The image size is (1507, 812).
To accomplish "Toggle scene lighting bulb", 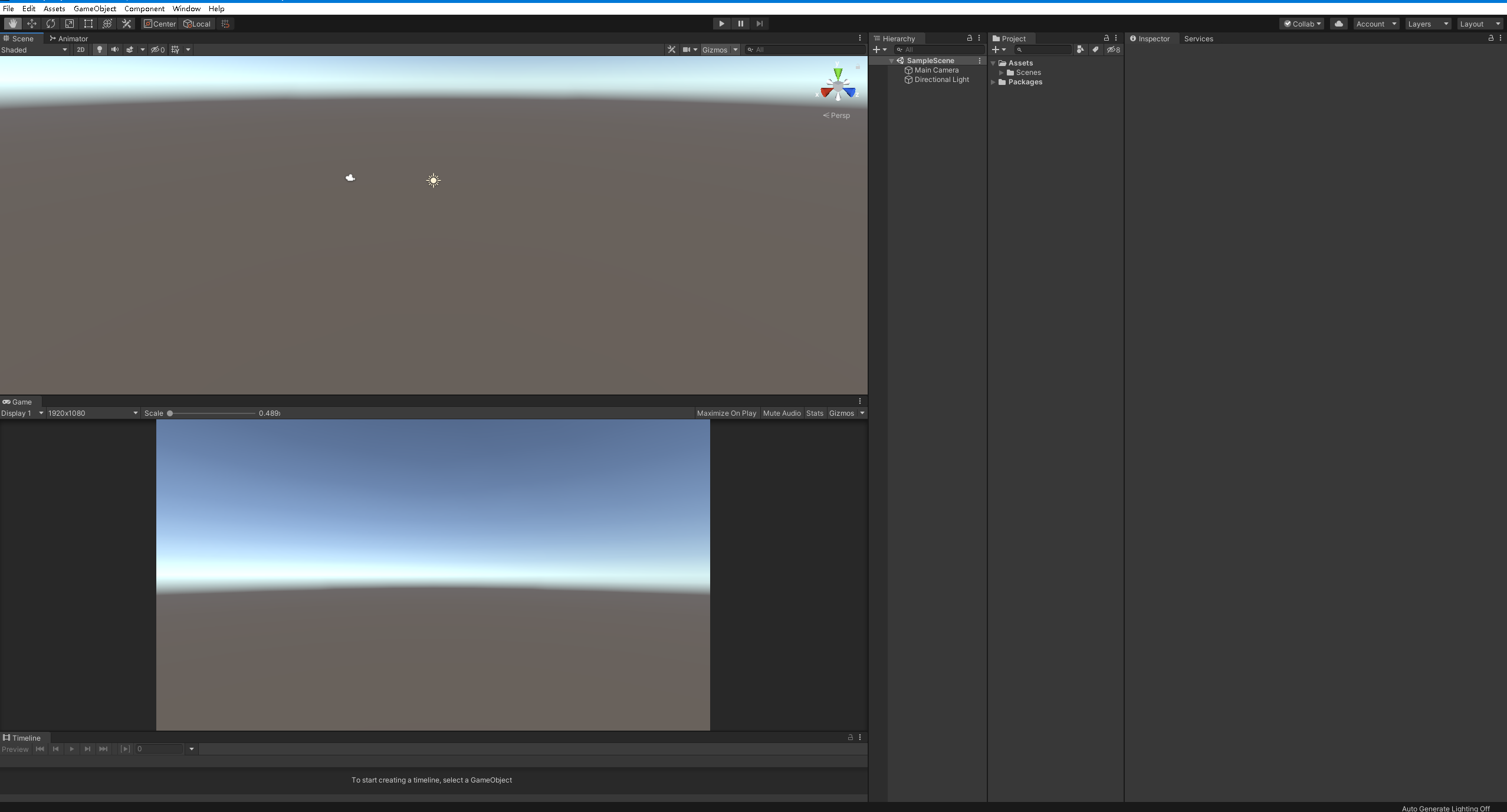I will pyautogui.click(x=100, y=50).
